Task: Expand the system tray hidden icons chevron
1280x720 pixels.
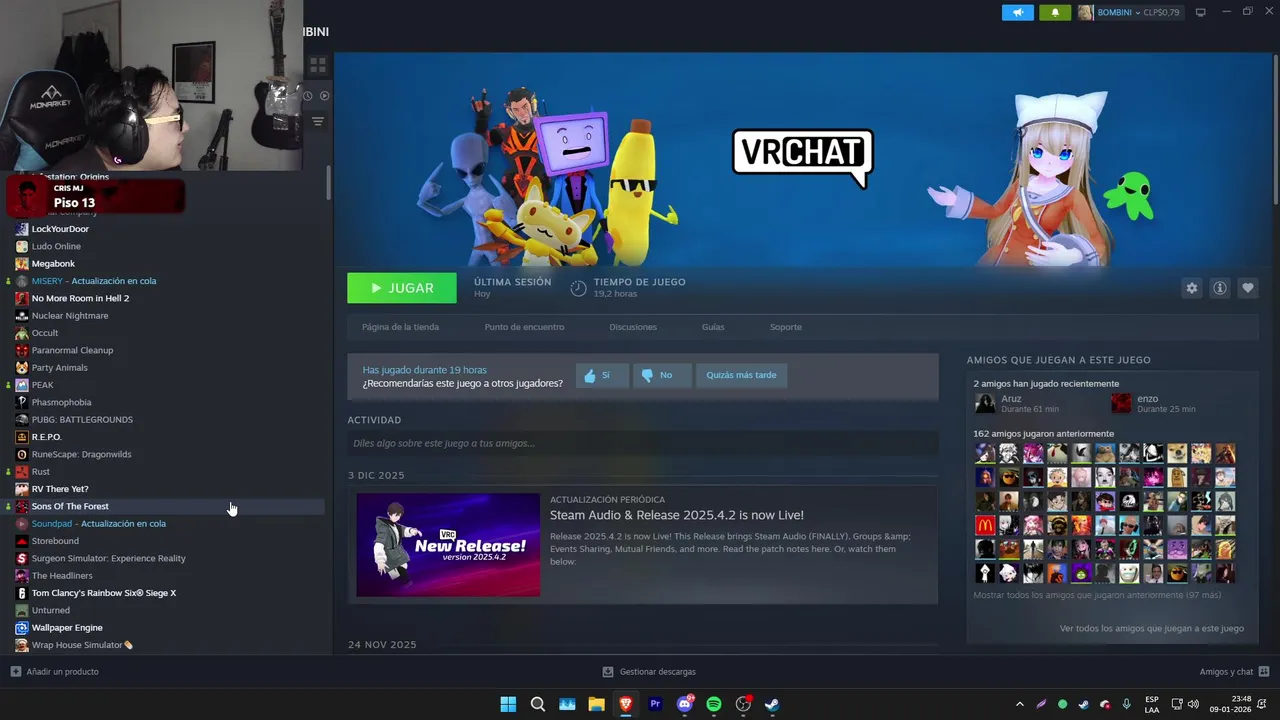Action: [x=1020, y=704]
